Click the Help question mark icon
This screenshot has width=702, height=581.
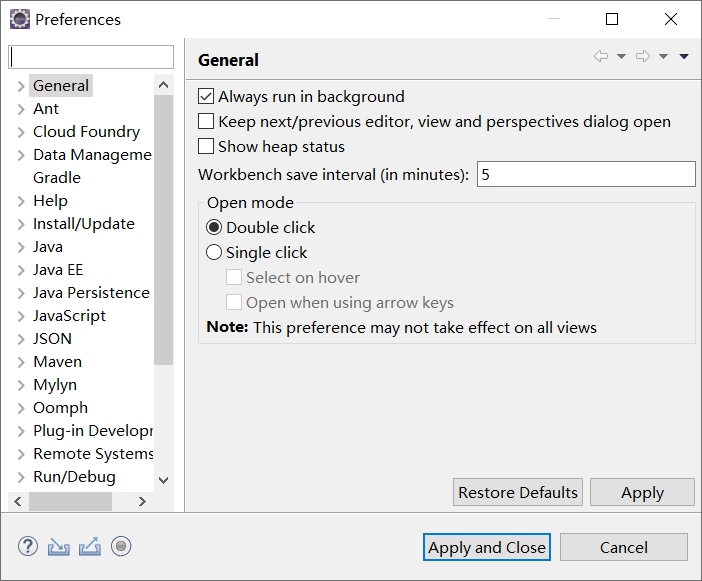point(28,547)
